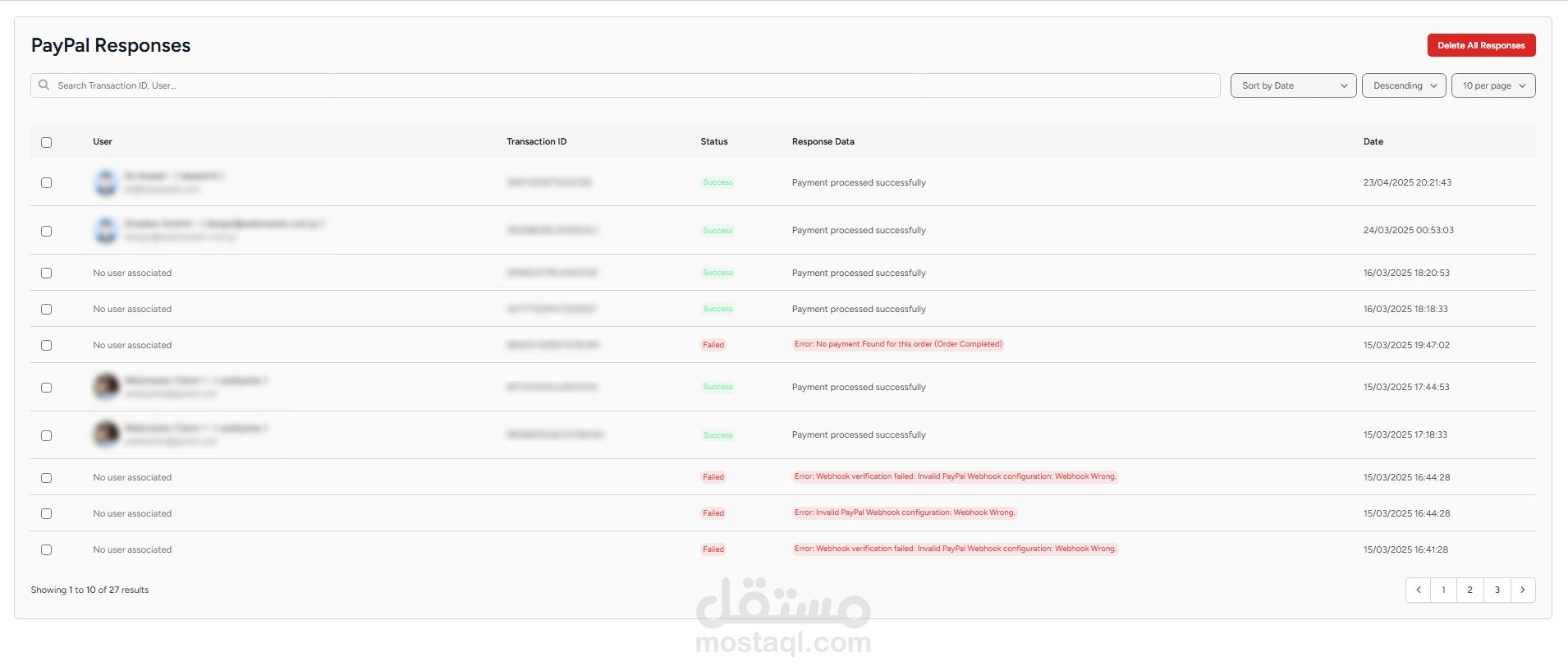Click date 16/03/2025 18:18:33
The height and width of the screenshot is (671, 1568).
click(x=1405, y=309)
